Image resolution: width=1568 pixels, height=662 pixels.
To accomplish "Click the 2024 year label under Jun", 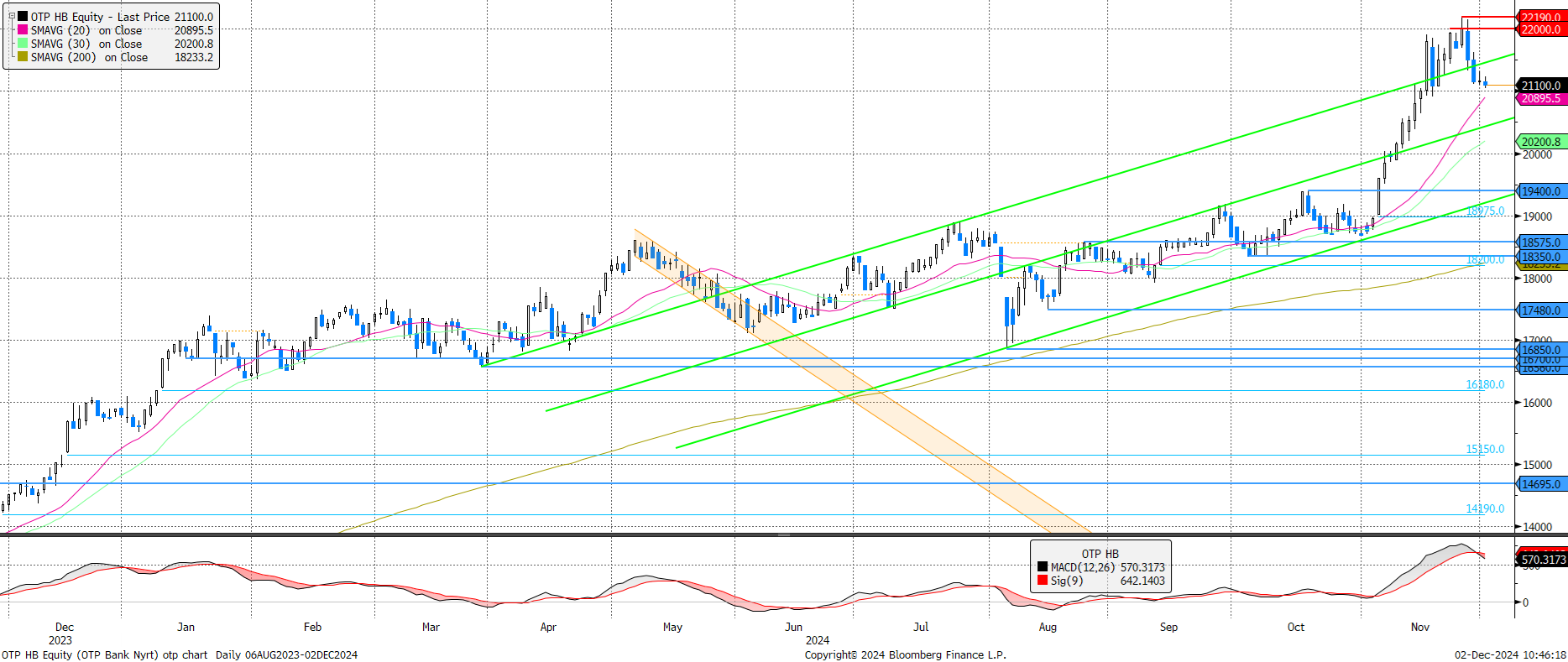I will coord(818,640).
